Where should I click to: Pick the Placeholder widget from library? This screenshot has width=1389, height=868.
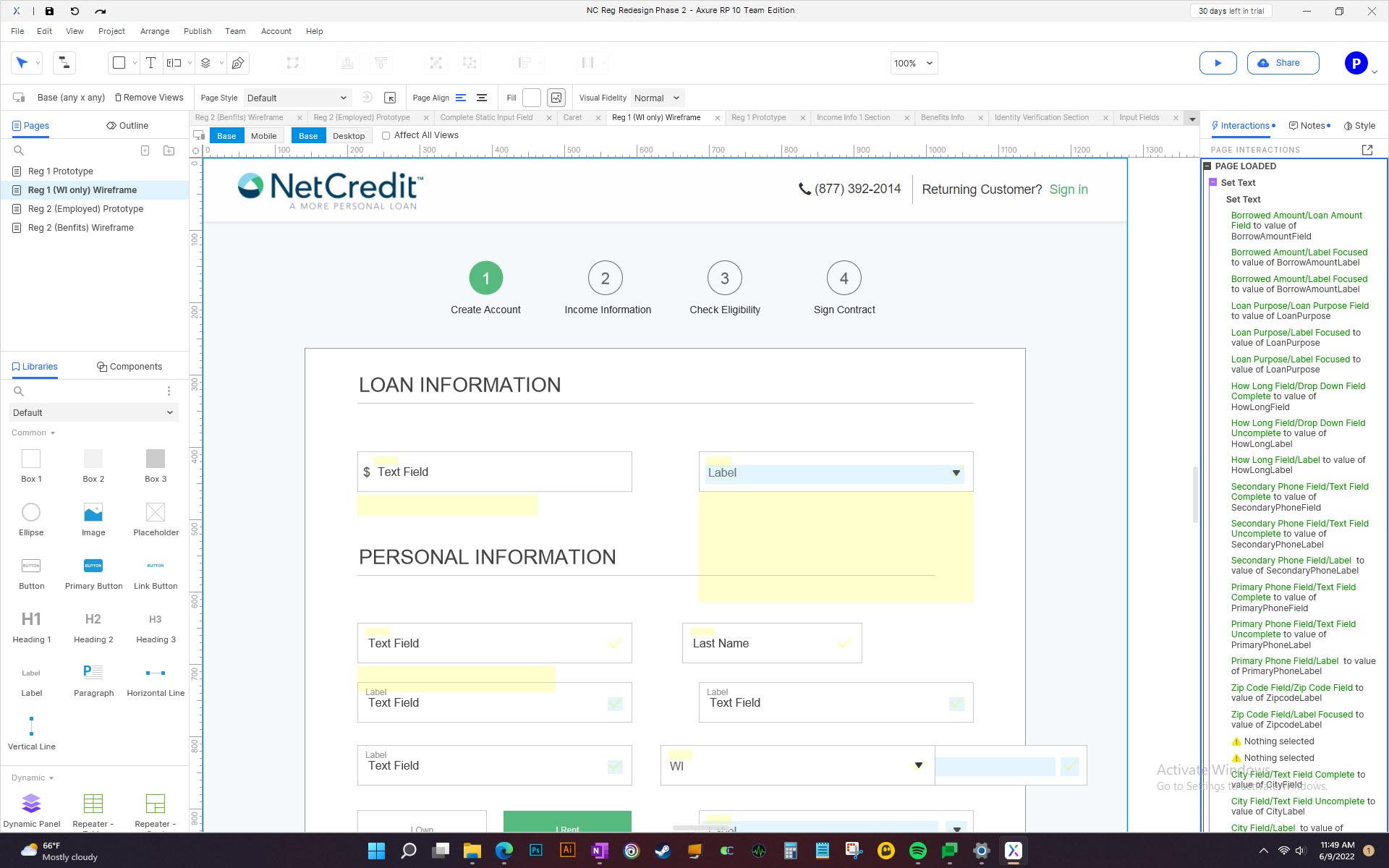156,519
